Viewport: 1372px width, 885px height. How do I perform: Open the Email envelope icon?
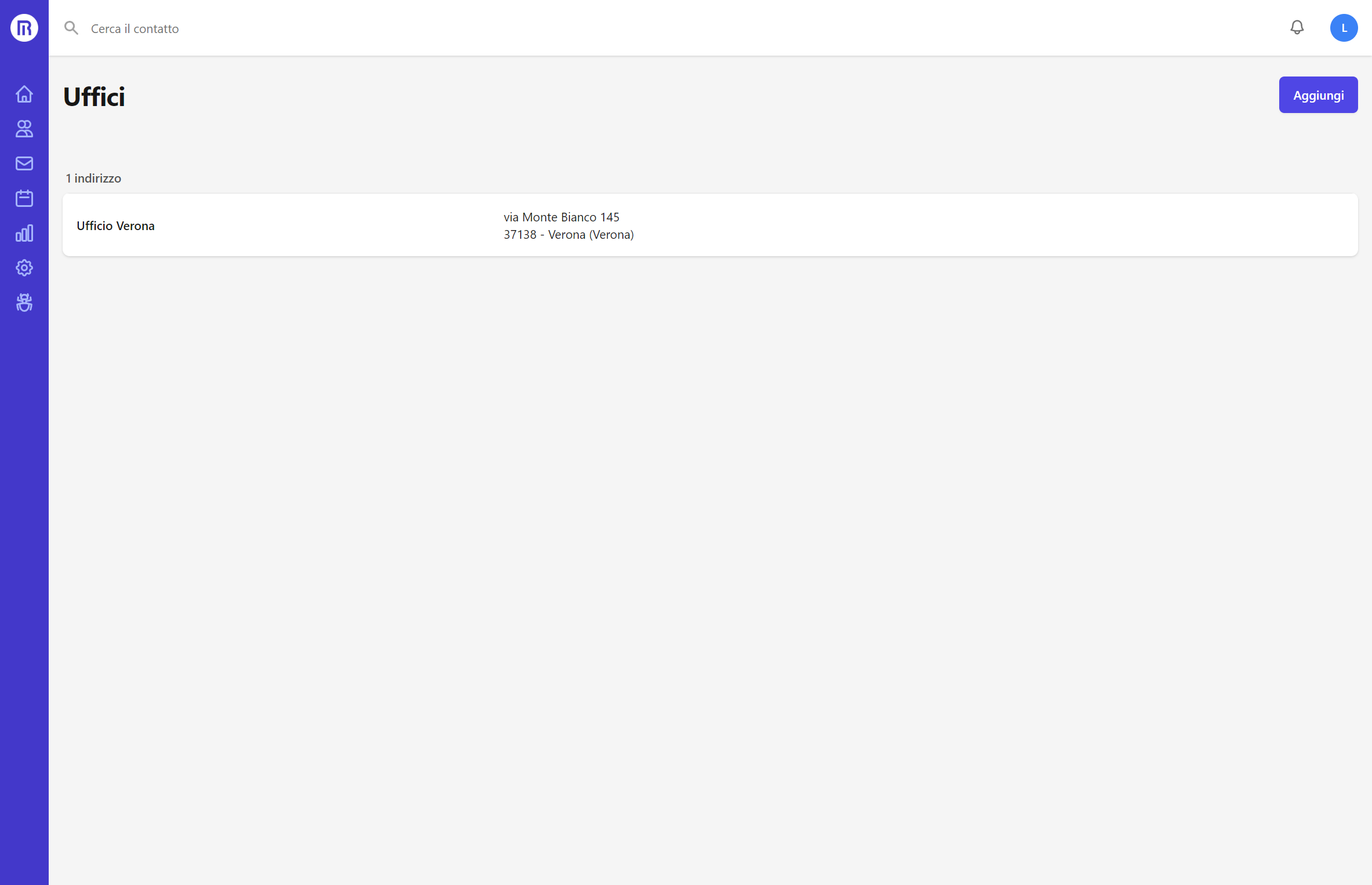click(24, 163)
